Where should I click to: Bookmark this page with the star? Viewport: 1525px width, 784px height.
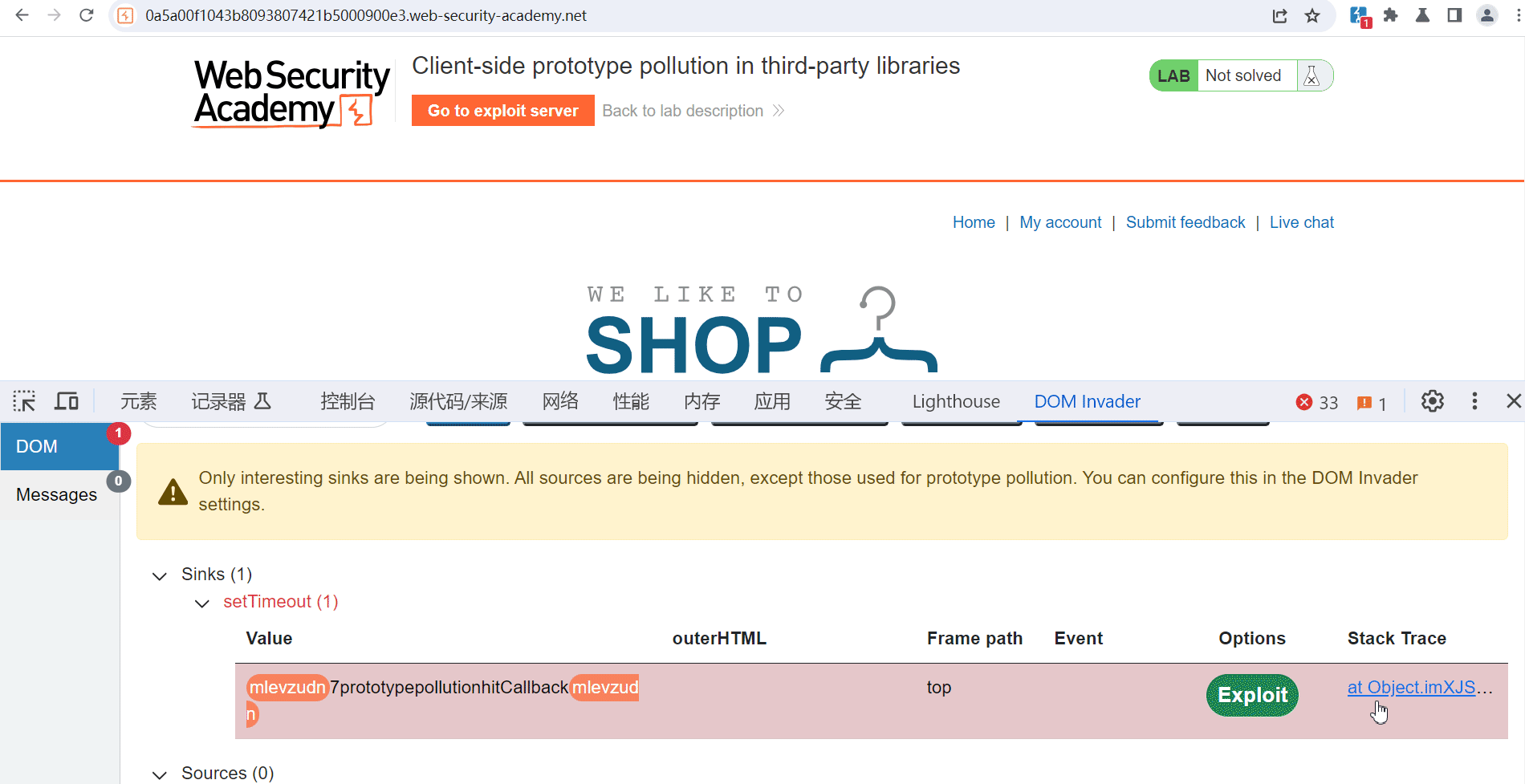(x=1312, y=16)
